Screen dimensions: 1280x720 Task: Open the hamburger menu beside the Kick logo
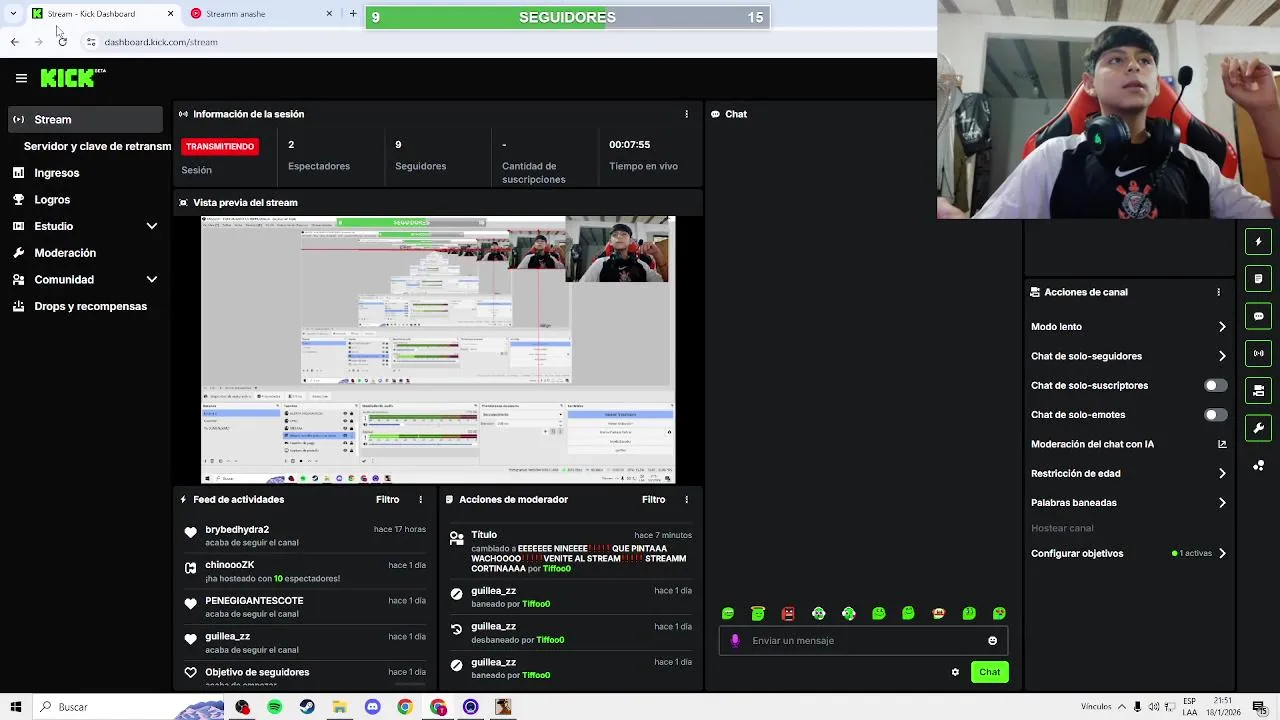[x=21, y=78]
